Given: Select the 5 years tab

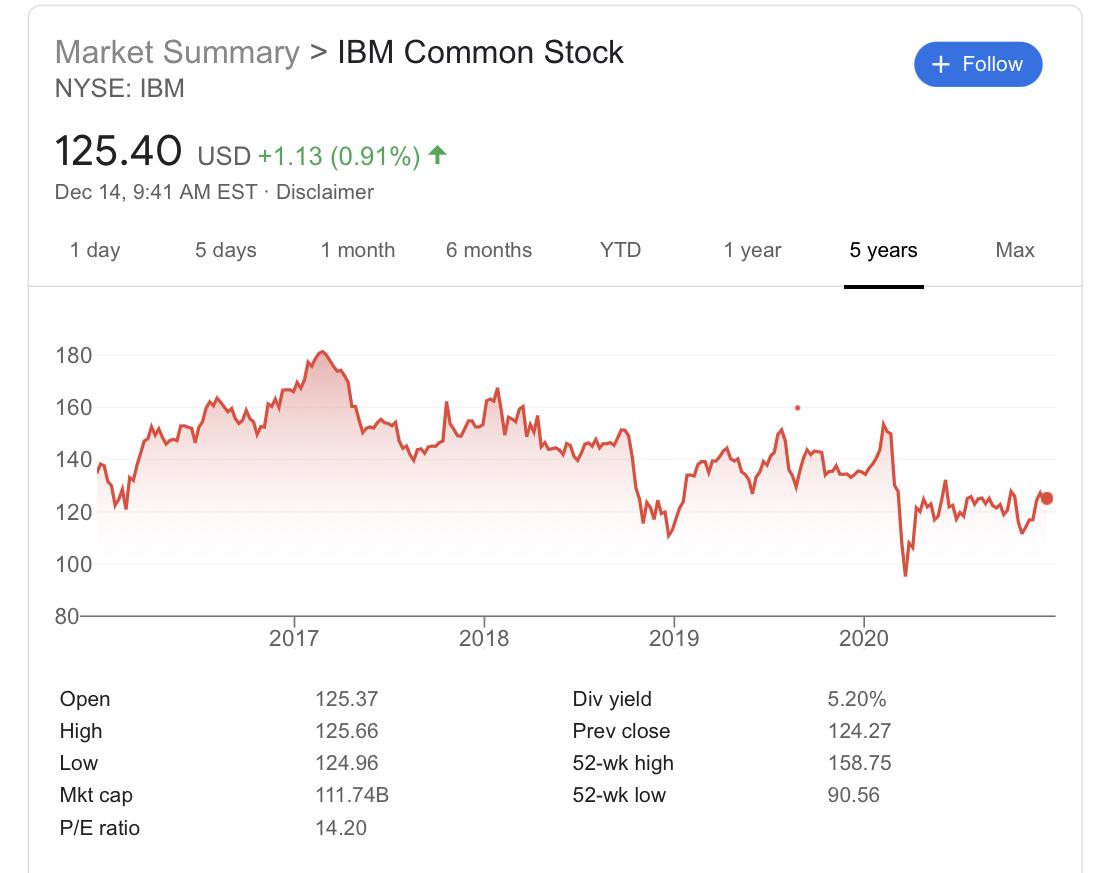Looking at the screenshot, I should [883, 250].
